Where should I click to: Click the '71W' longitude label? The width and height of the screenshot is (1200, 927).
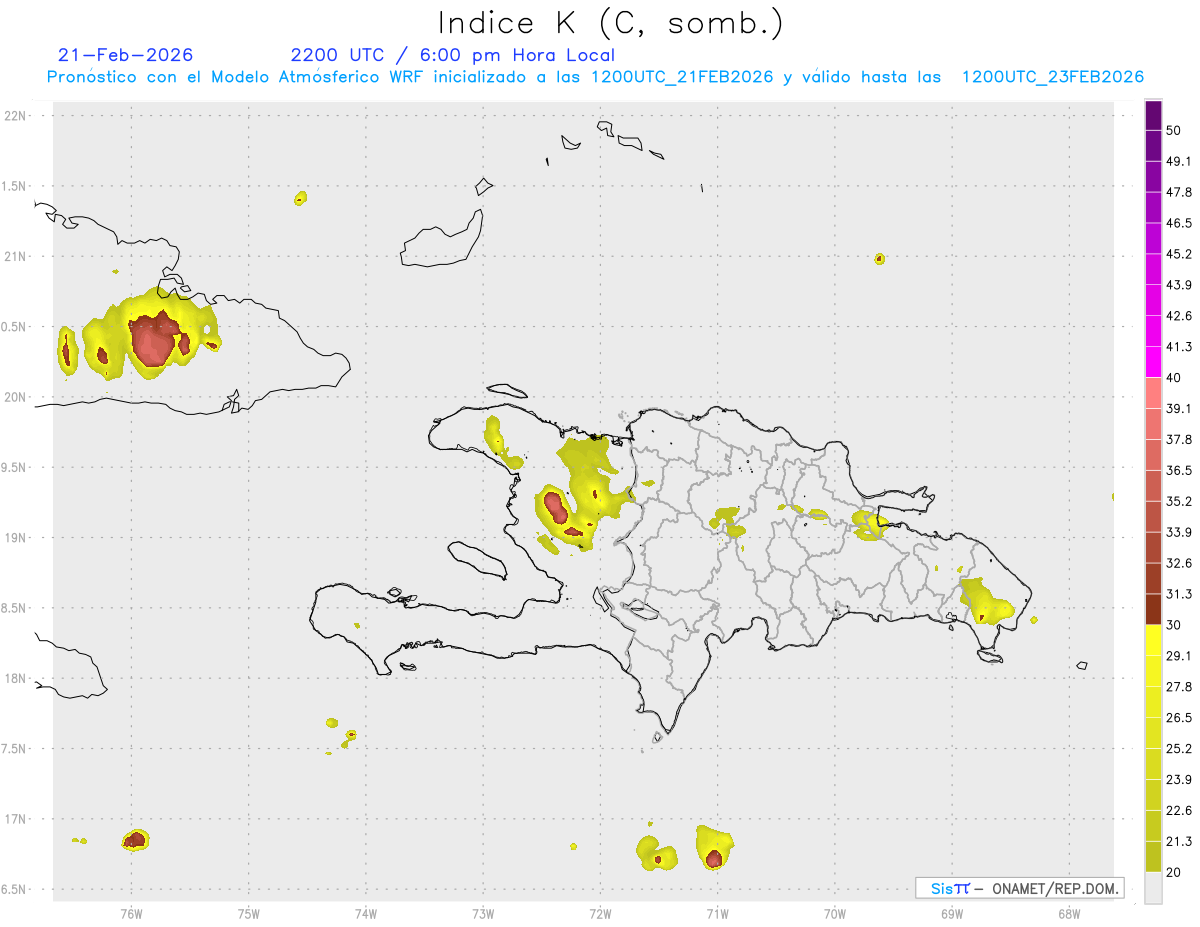[x=717, y=914]
